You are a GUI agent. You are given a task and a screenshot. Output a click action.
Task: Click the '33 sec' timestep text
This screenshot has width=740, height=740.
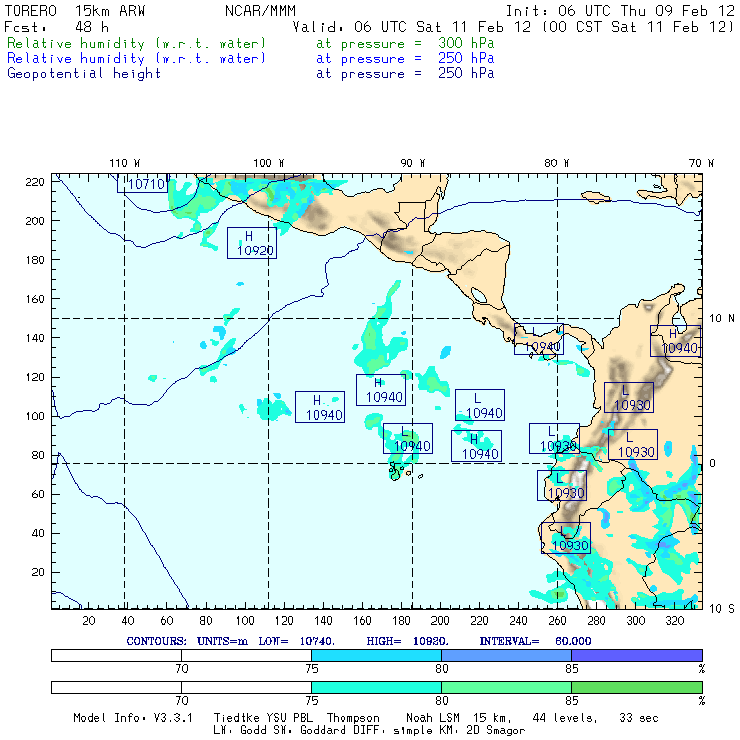coord(639,718)
